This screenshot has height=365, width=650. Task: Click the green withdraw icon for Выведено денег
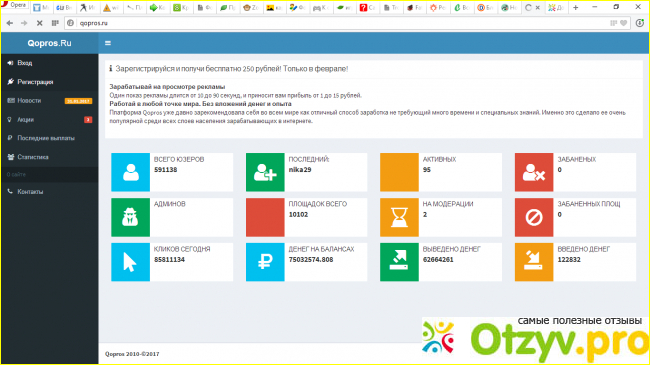pyautogui.click(x=399, y=262)
